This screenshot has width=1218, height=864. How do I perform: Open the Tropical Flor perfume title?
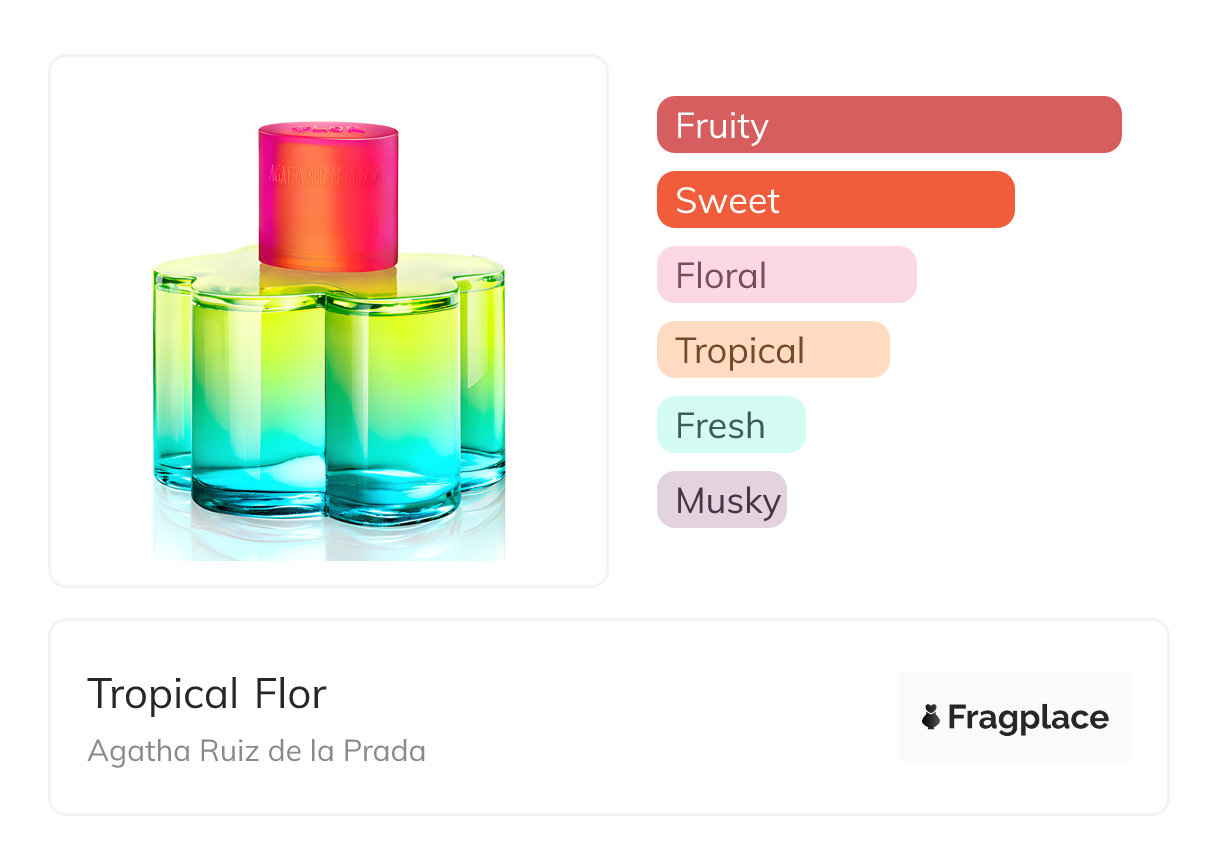point(207,694)
